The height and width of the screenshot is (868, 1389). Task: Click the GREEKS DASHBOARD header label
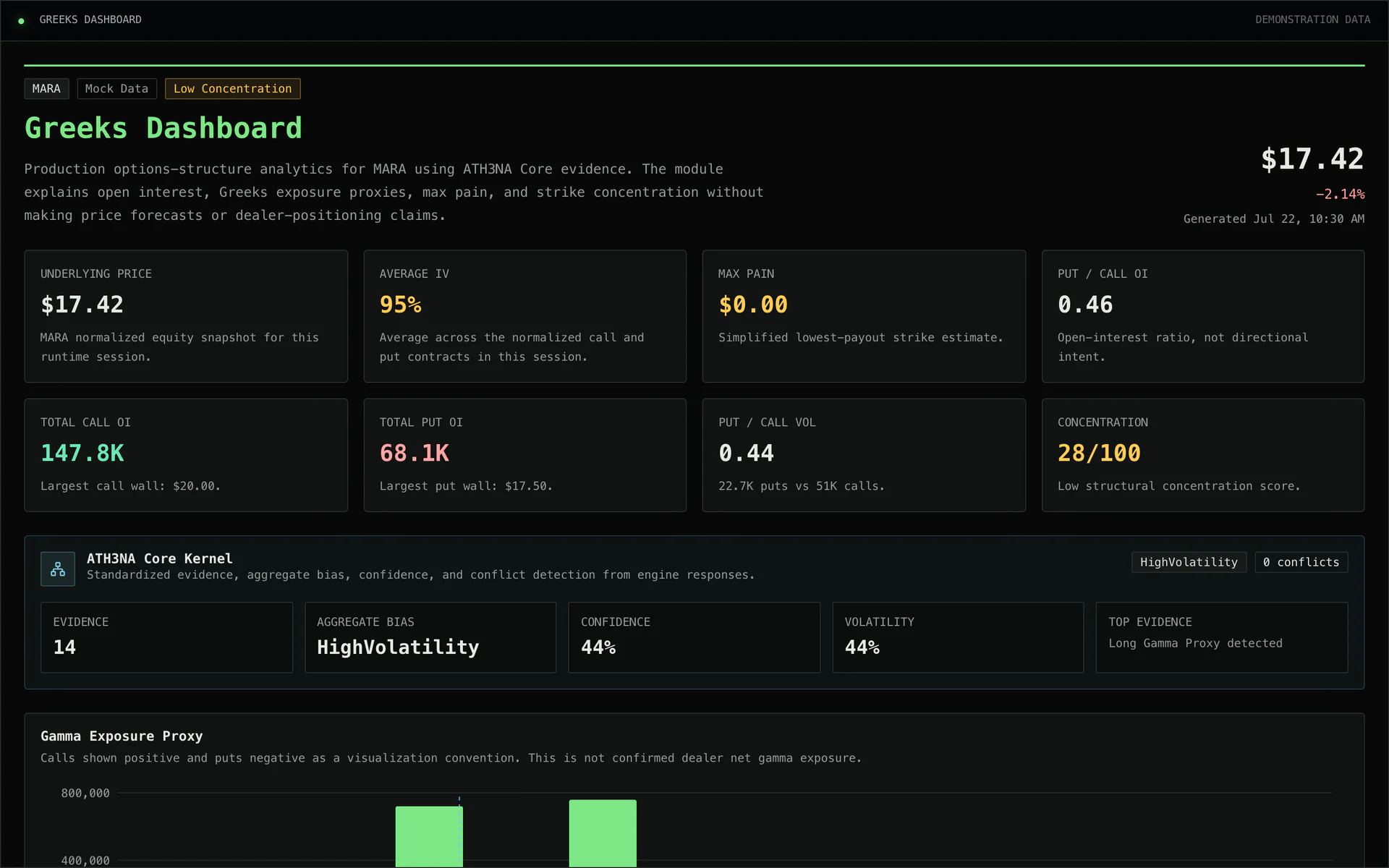pos(90,20)
